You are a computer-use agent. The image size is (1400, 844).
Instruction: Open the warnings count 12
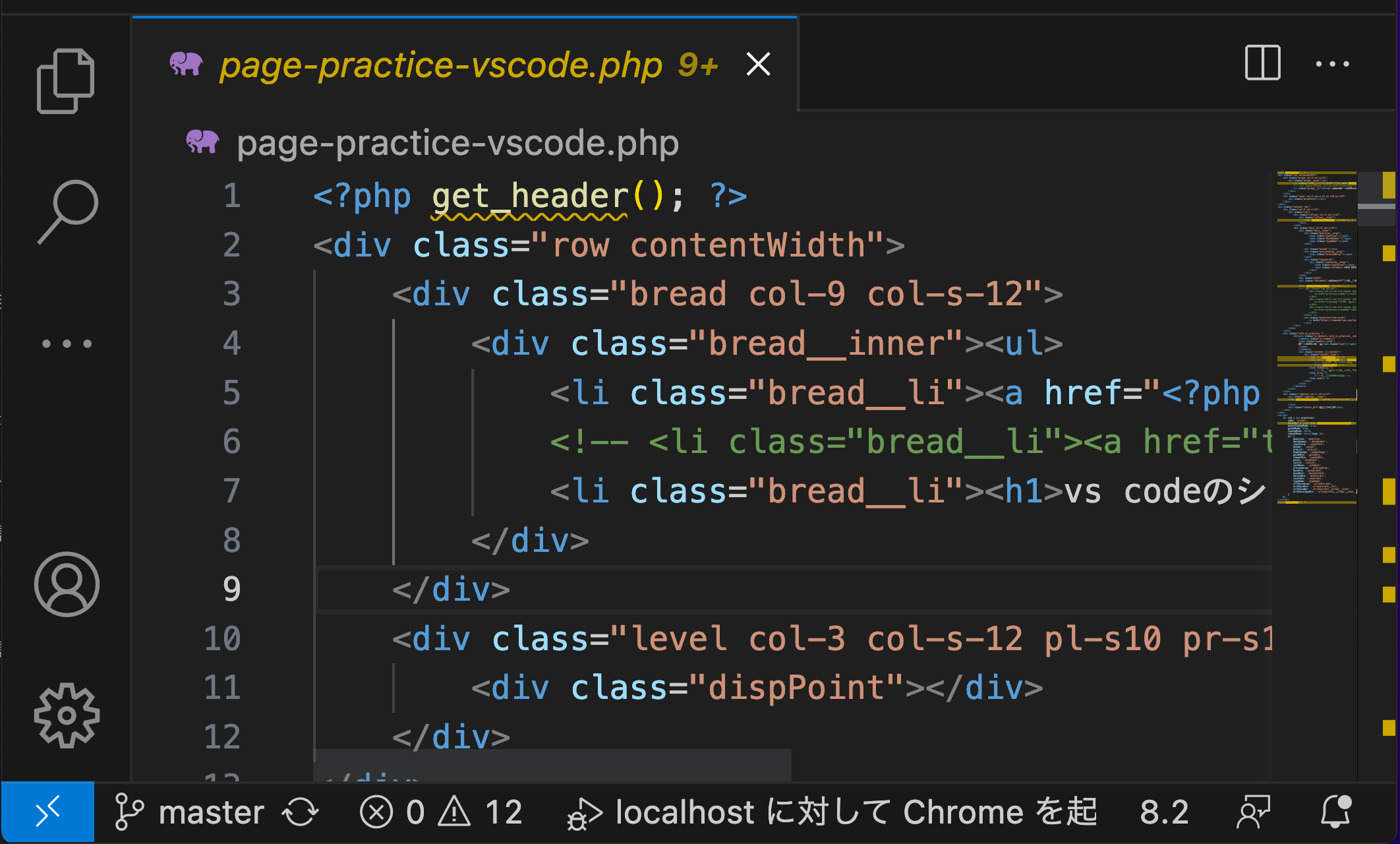pyautogui.click(x=481, y=812)
